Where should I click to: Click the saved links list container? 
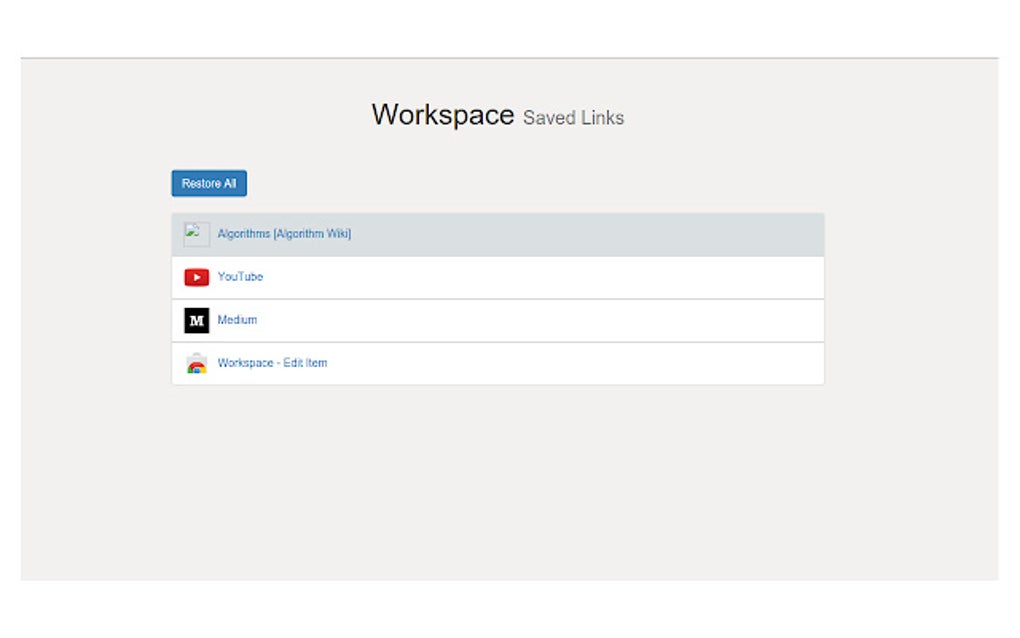coord(498,298)
